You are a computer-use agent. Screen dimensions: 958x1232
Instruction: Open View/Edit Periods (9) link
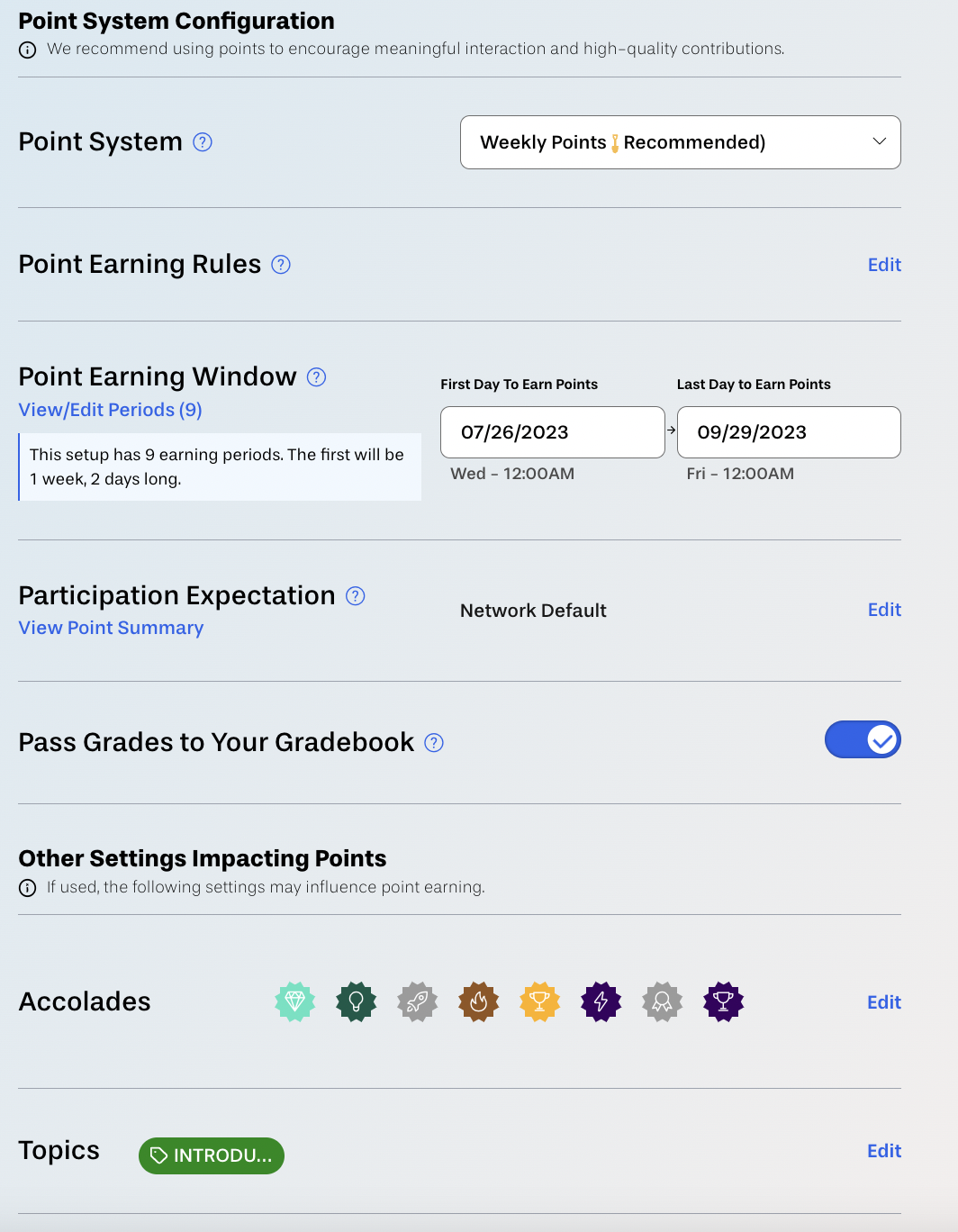tap(111, 410)
